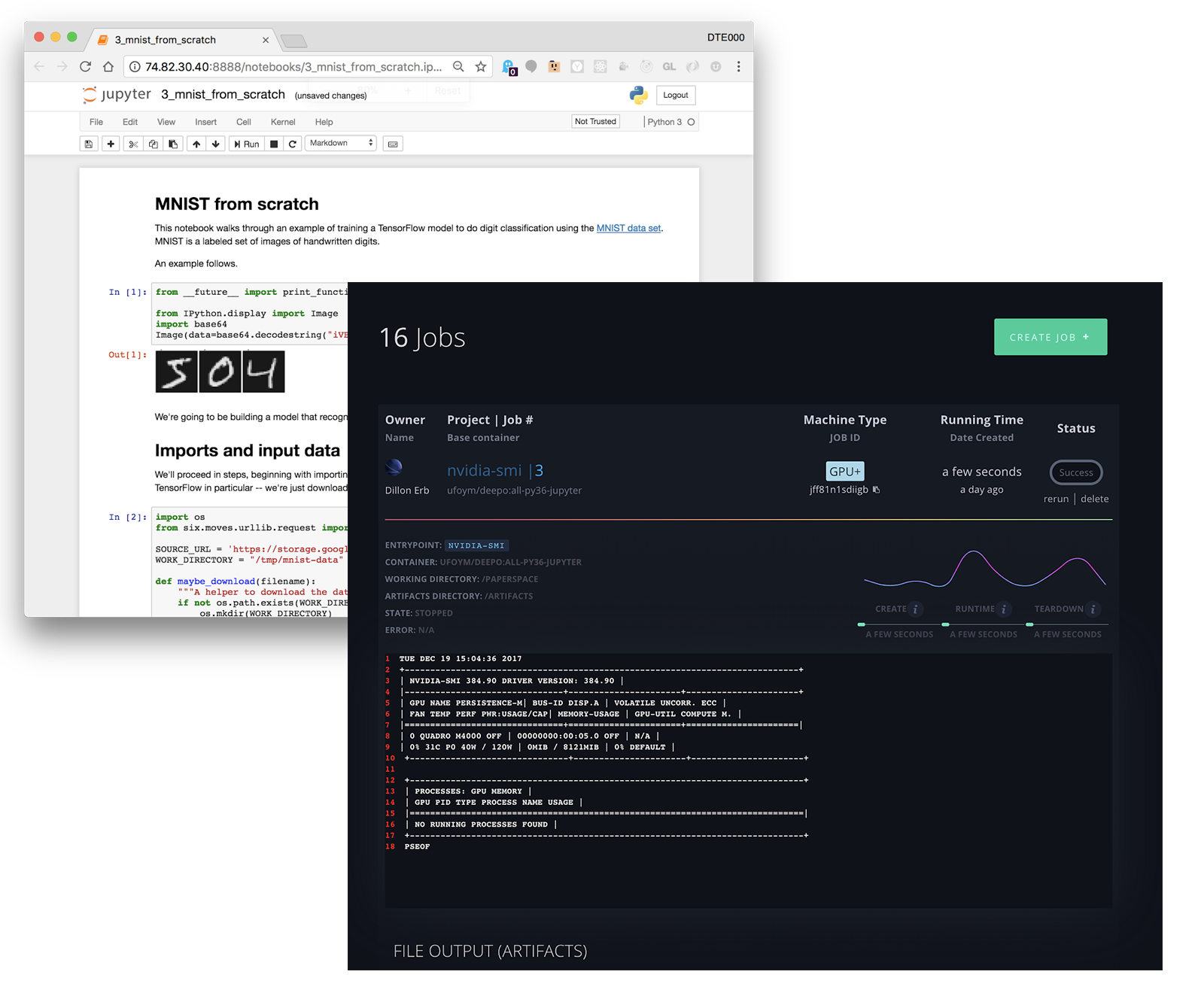The width and height of the screenshot is (1204, 1008).
Task: Open the Jupyter Kernel menu
Action: [x=283, y=122]
